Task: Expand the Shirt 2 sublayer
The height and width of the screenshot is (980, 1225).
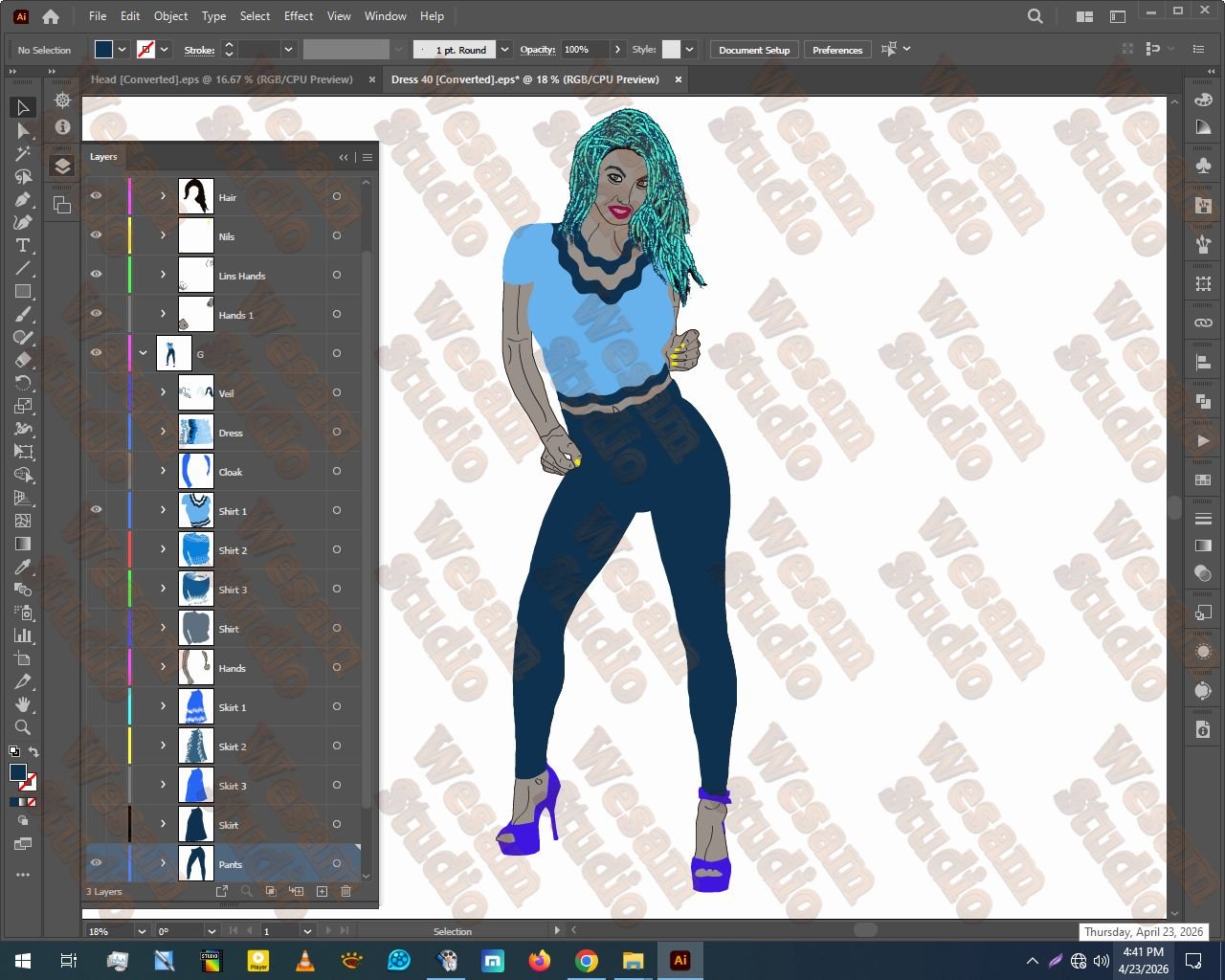Action: [x=163, y=549]
